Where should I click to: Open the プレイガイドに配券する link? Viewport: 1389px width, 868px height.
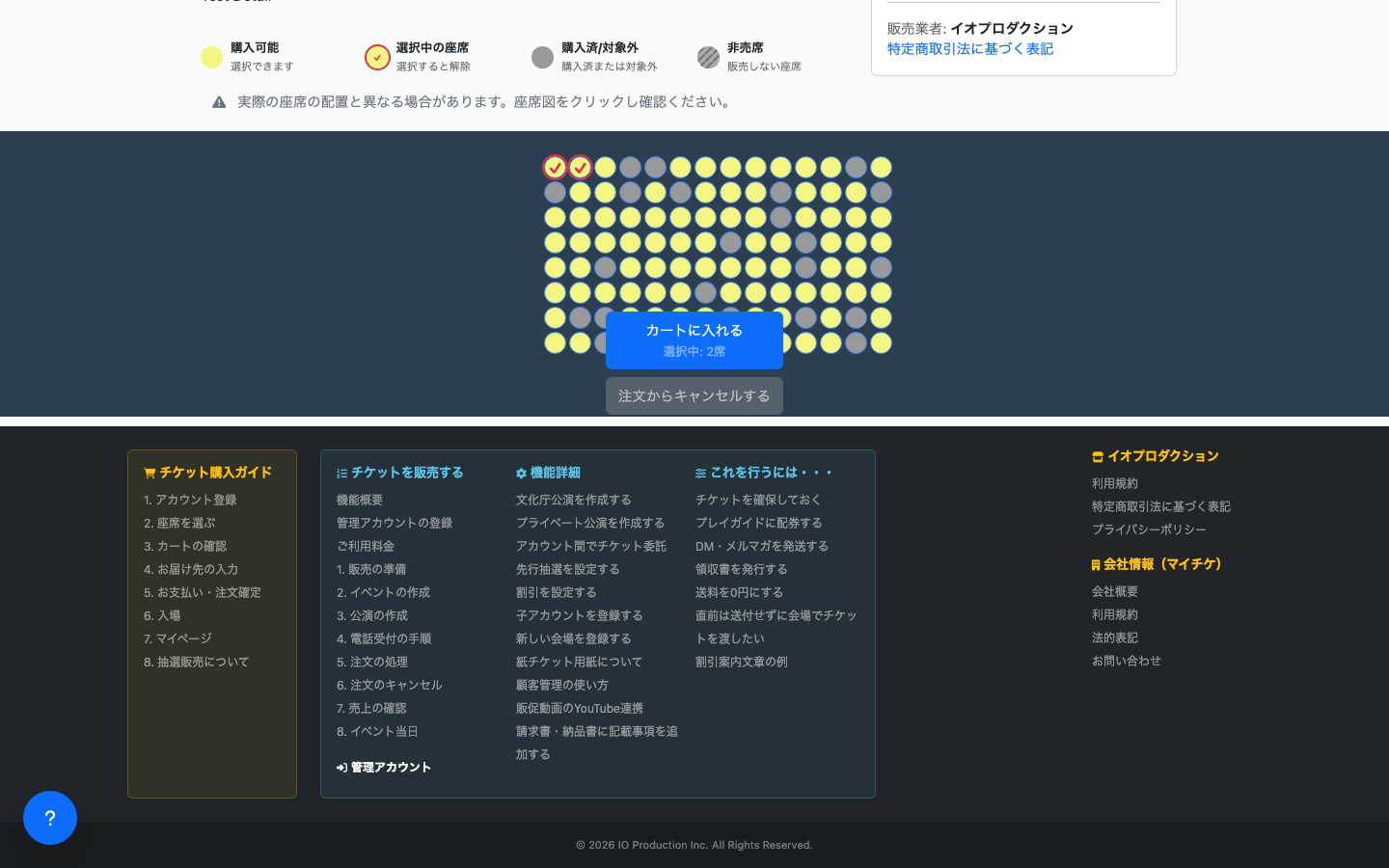tap(759, 523)
